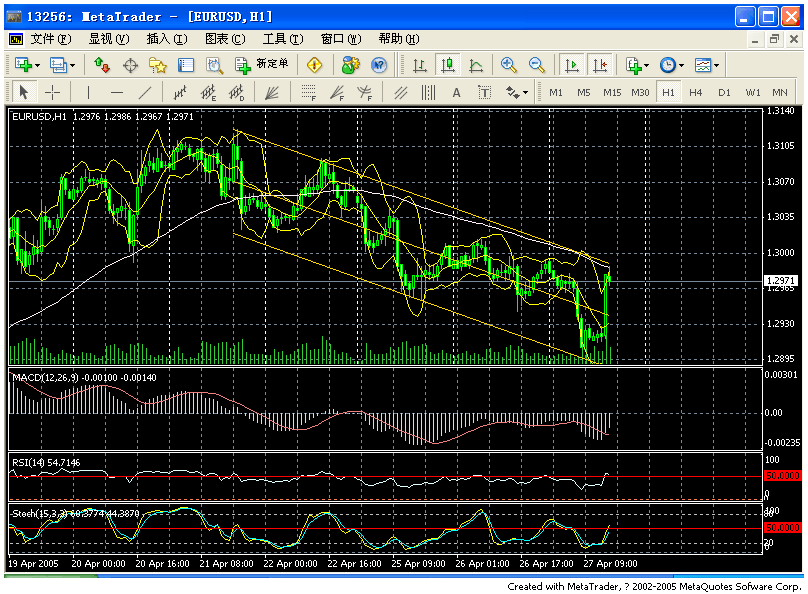The height and width of the screenshot is (594, 808).
Task: Open the 工具(T) menu
Action: coord(283,39)
